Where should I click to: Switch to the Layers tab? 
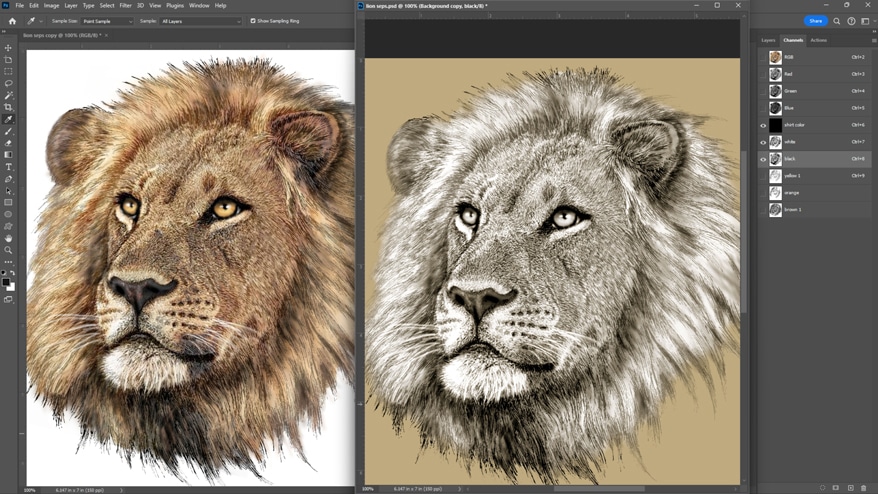point(768,40)
